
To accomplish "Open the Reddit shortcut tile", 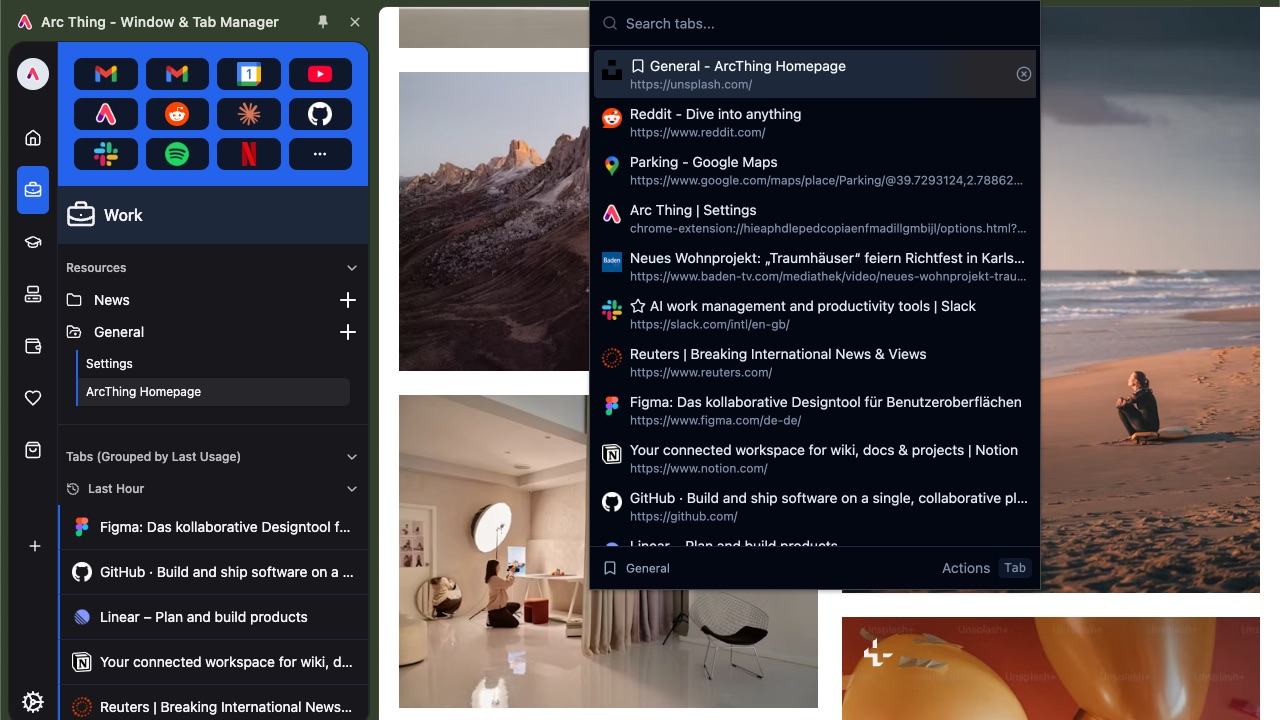I will (x=177, y=114).
